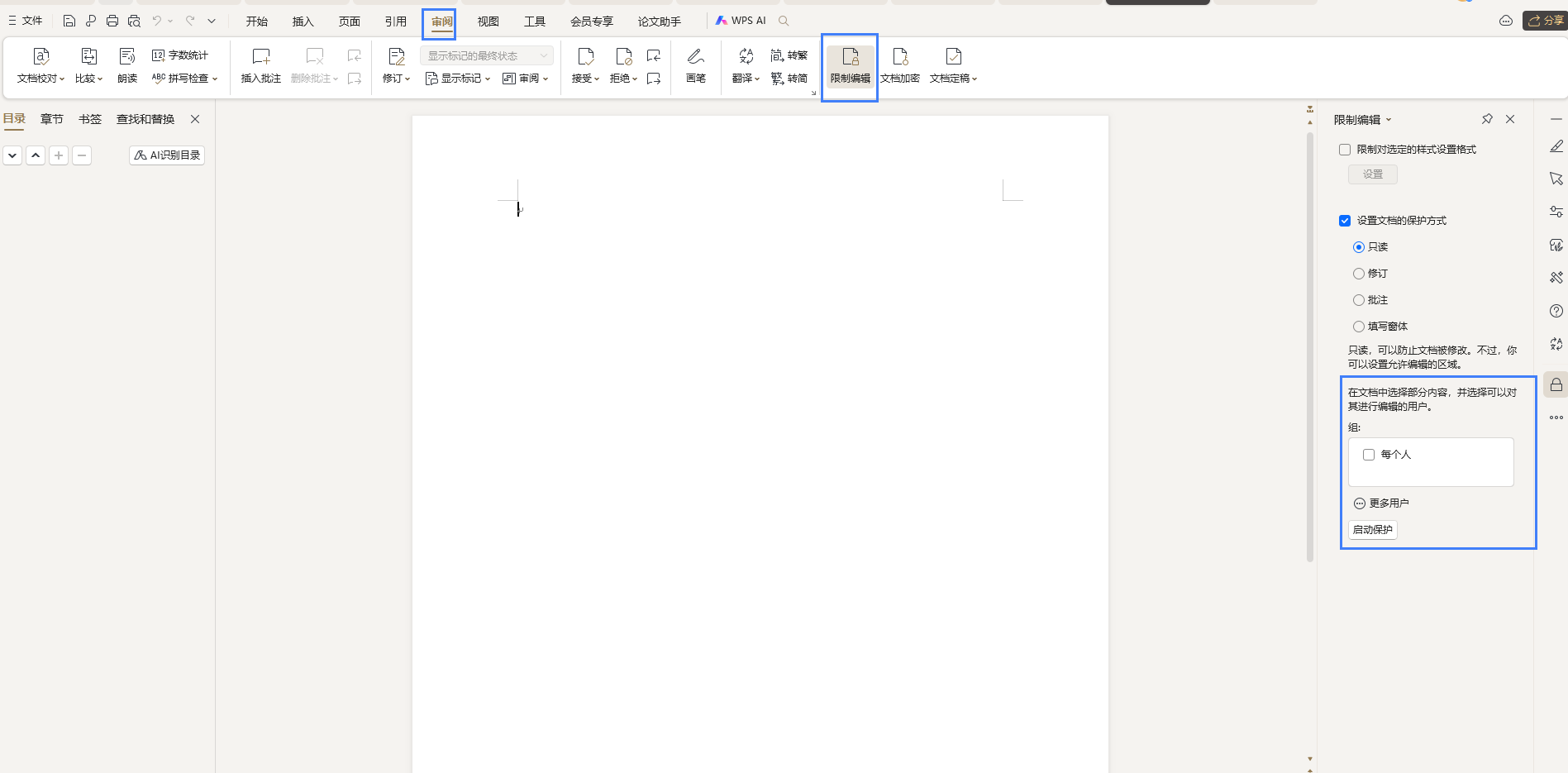The width and height of the screenshot is (1568, 773).
Task: Click the lock icon in right sidebar
Action: point(1556,385)
